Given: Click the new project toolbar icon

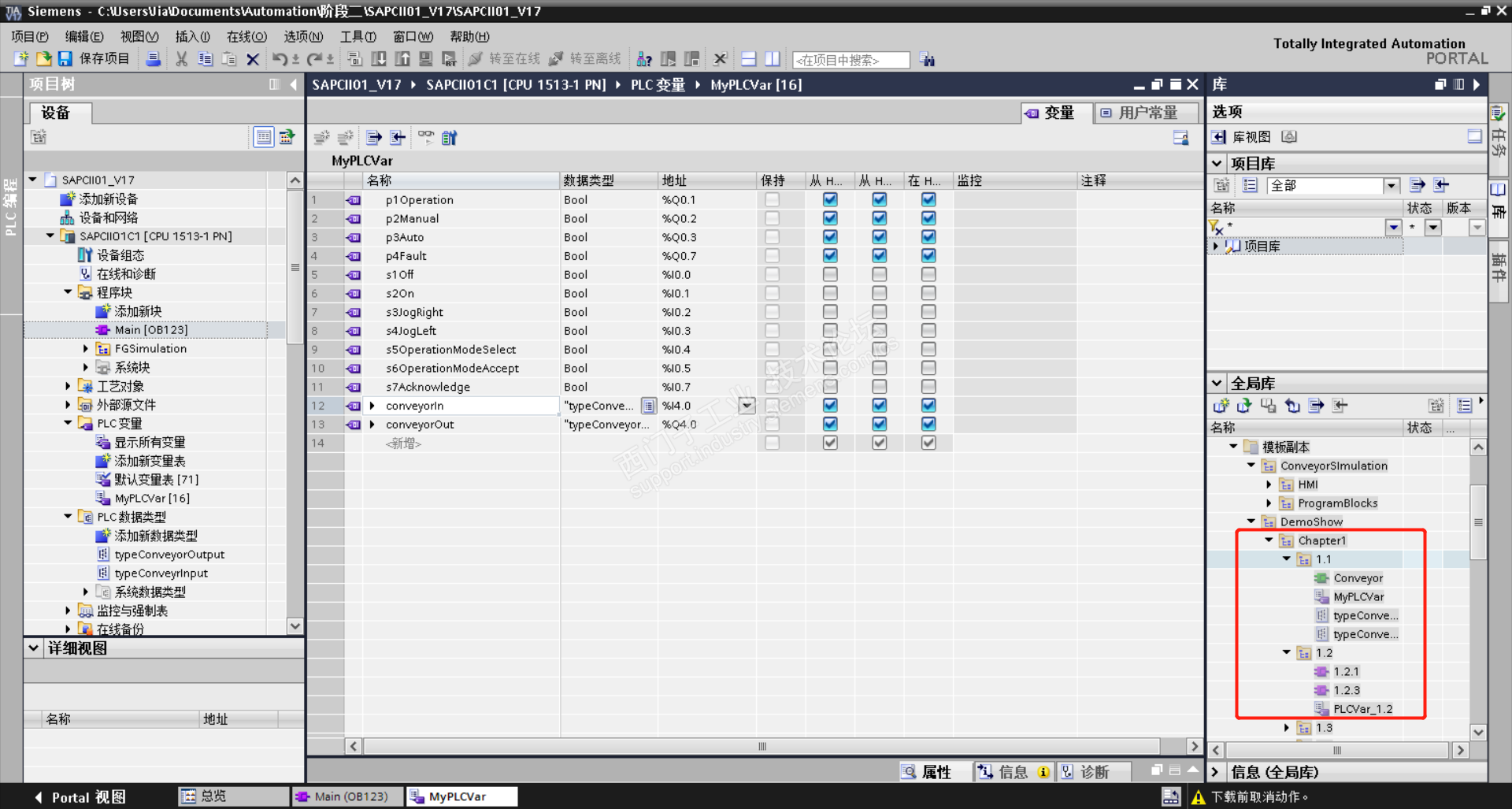Looking at the screenshot, I should [x=20, y=59].
